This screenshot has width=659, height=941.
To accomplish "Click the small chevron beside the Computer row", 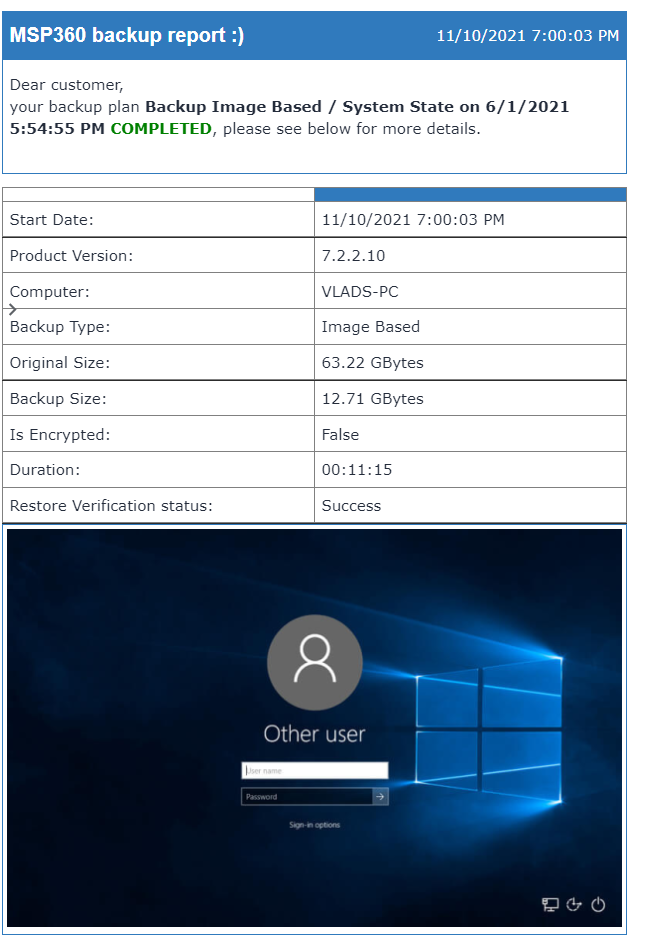I will 13,309.
